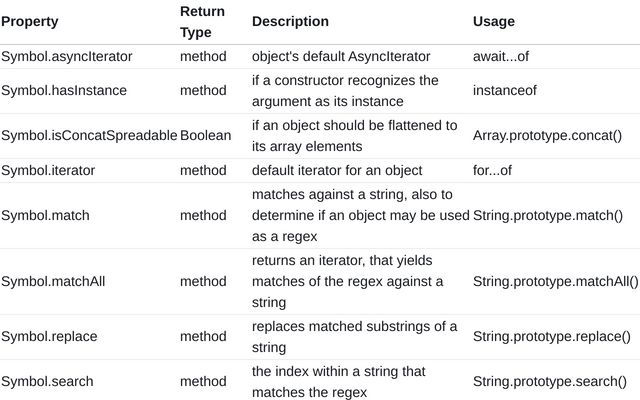Click the for...of usage cell
This screenshot has width=640, height=400.
tap(492, 170)
